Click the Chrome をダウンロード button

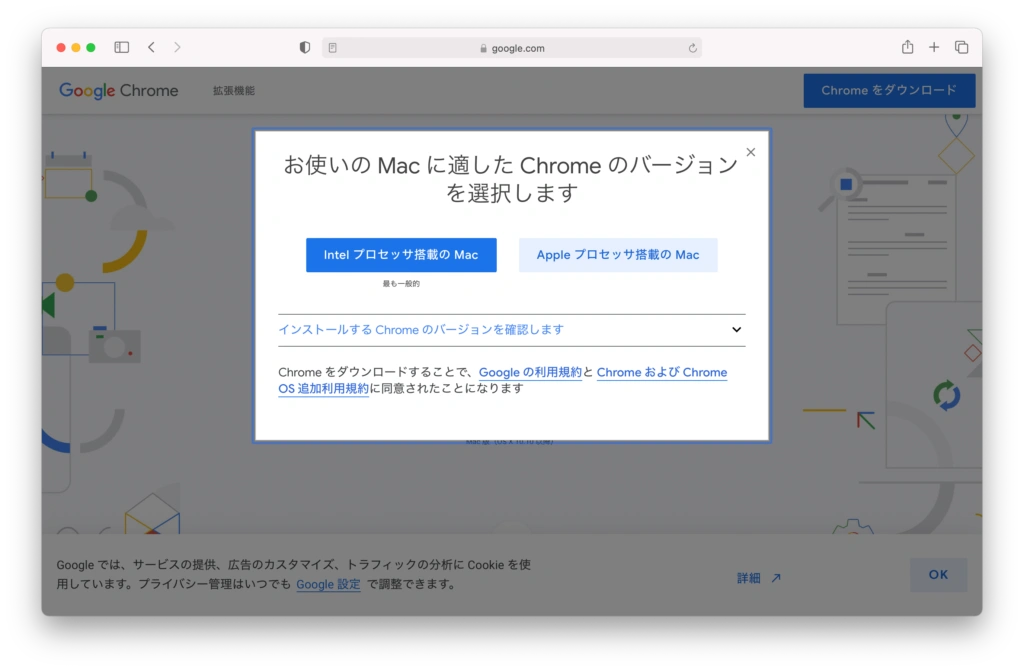[x=889, y=91]
